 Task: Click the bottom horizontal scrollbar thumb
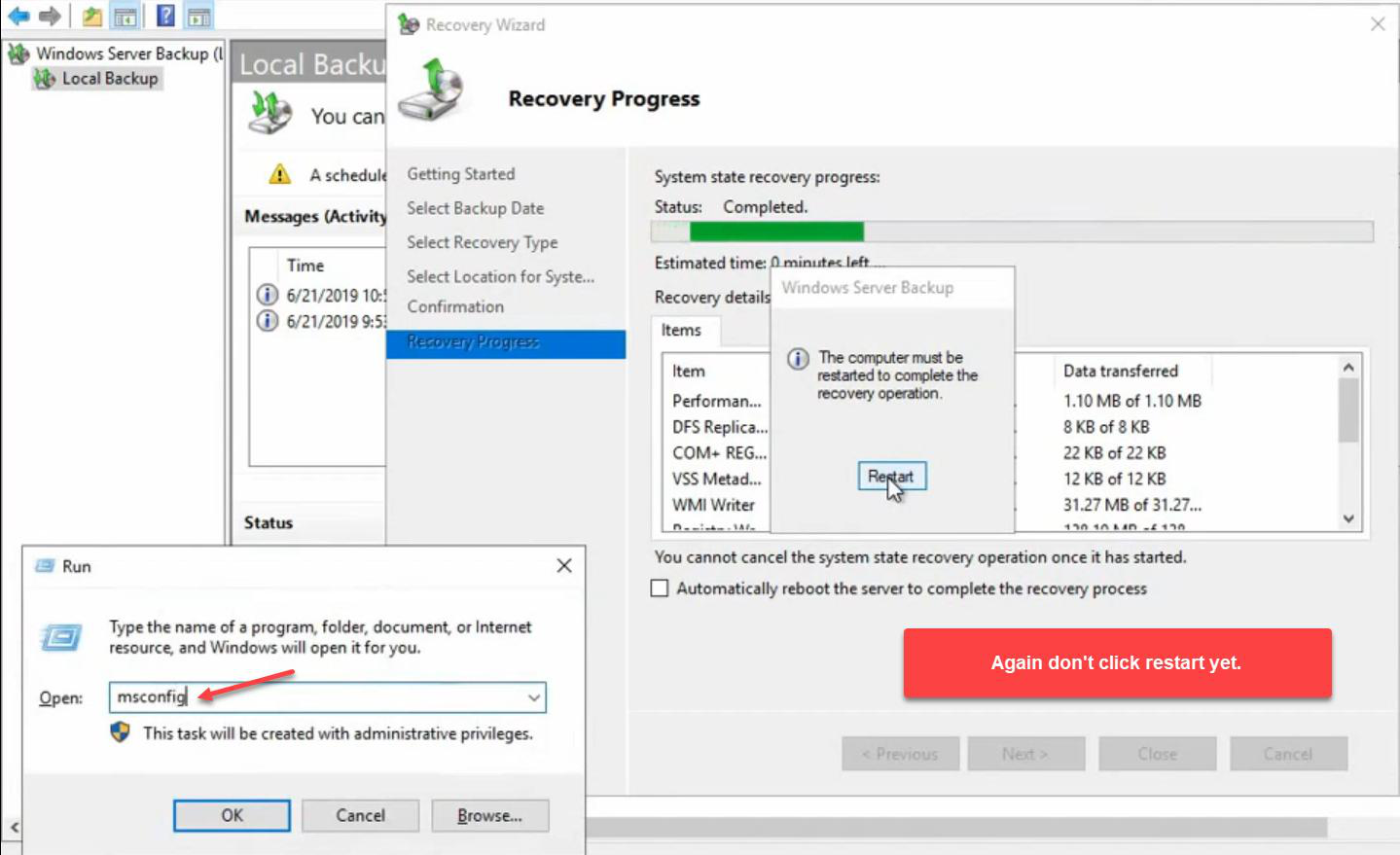[956, 827]
